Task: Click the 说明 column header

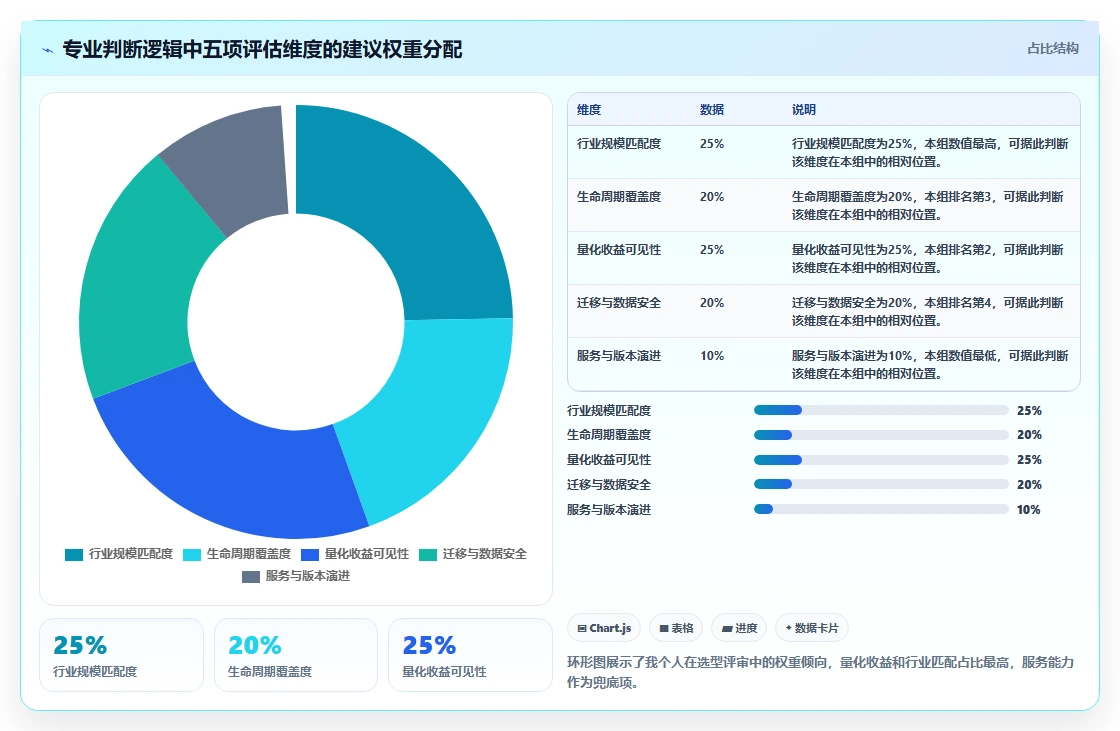Action: tap(804, 109)
